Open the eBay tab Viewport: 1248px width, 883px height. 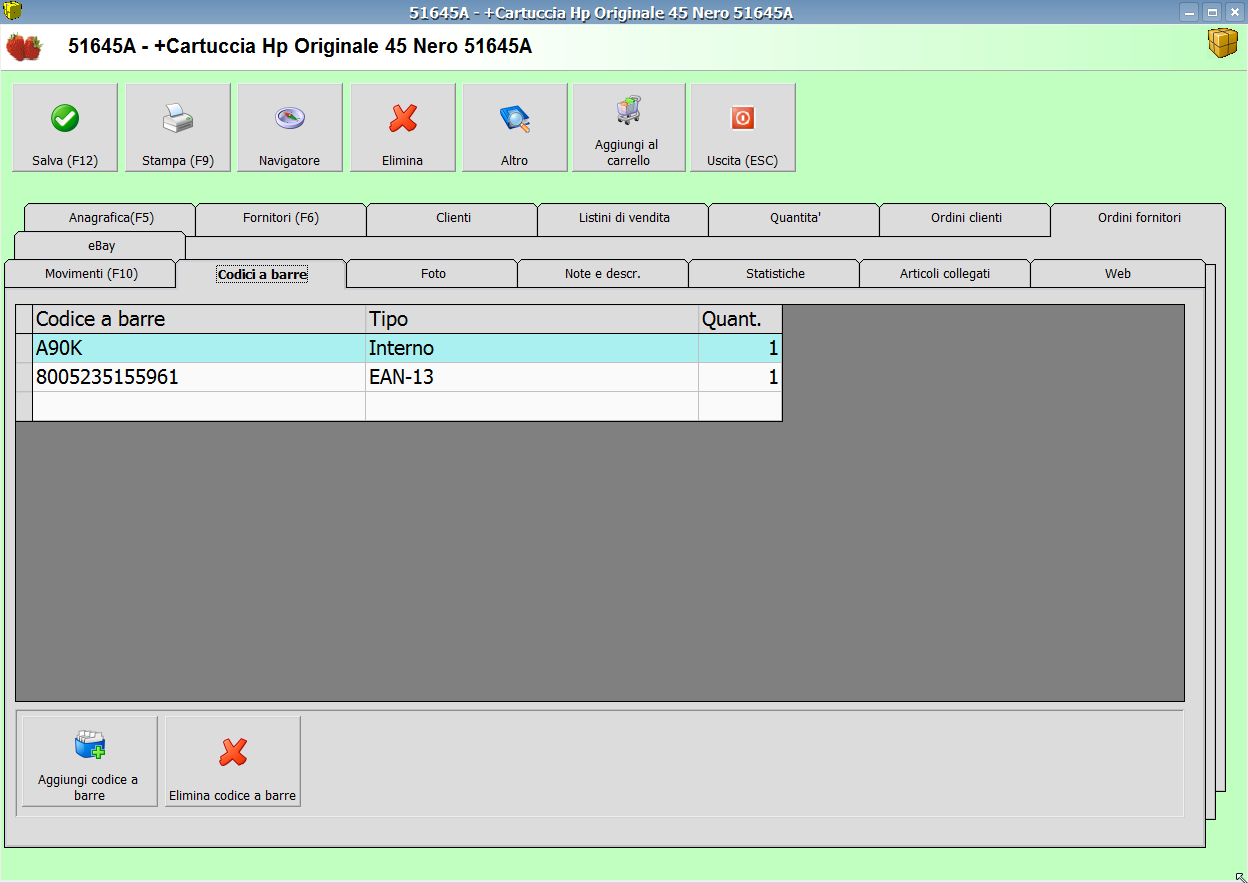coord(101,245)
